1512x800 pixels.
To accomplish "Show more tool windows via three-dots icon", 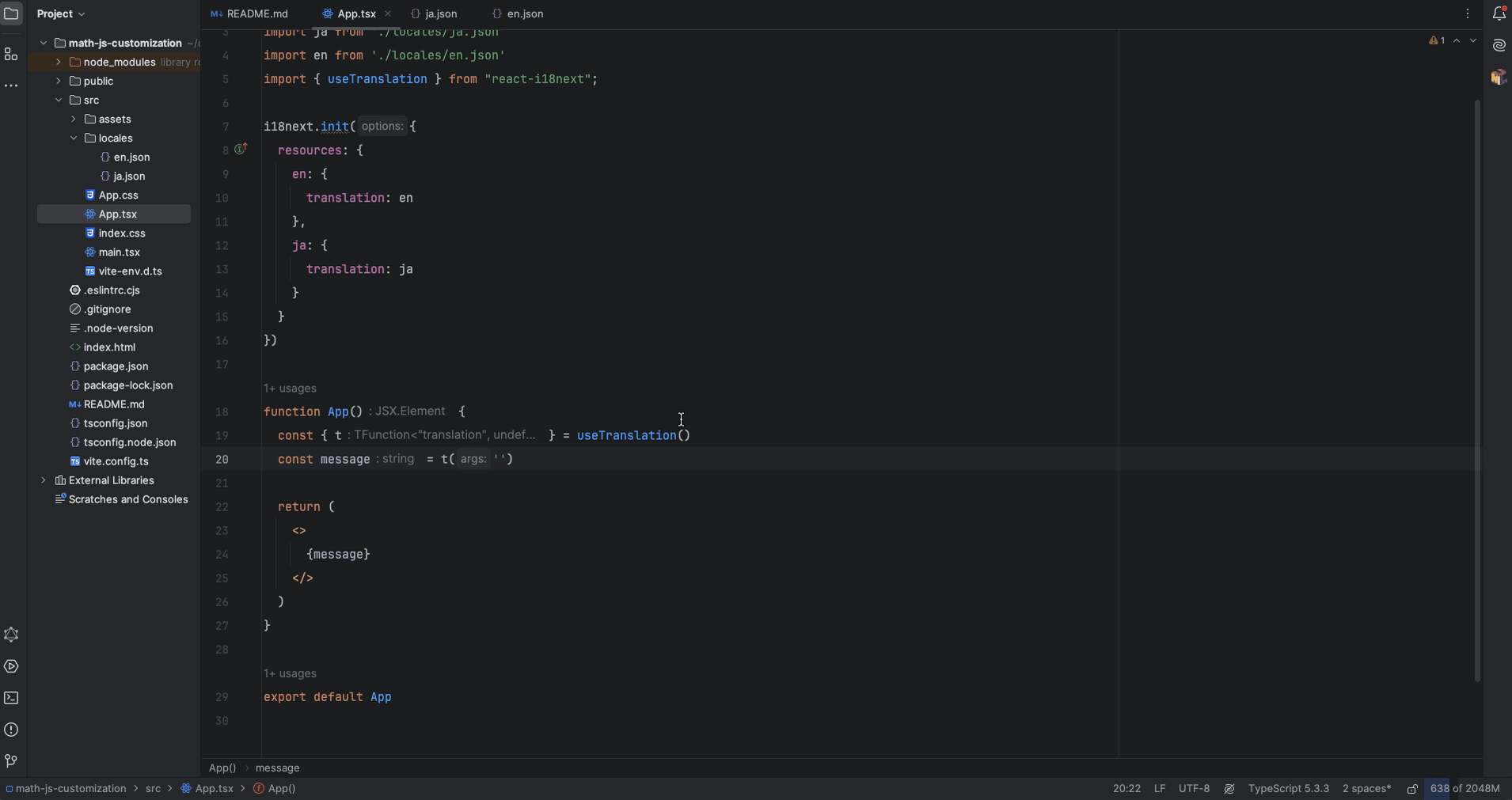I will pos(11,85).
